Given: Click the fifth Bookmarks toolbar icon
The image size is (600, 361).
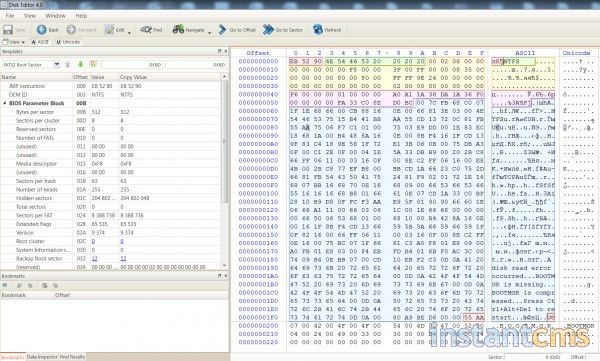Looking at the screenshot, I should tap(55, 286).
